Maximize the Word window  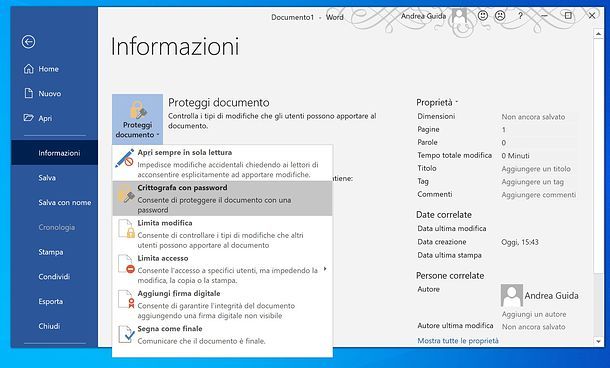point(568,16)
